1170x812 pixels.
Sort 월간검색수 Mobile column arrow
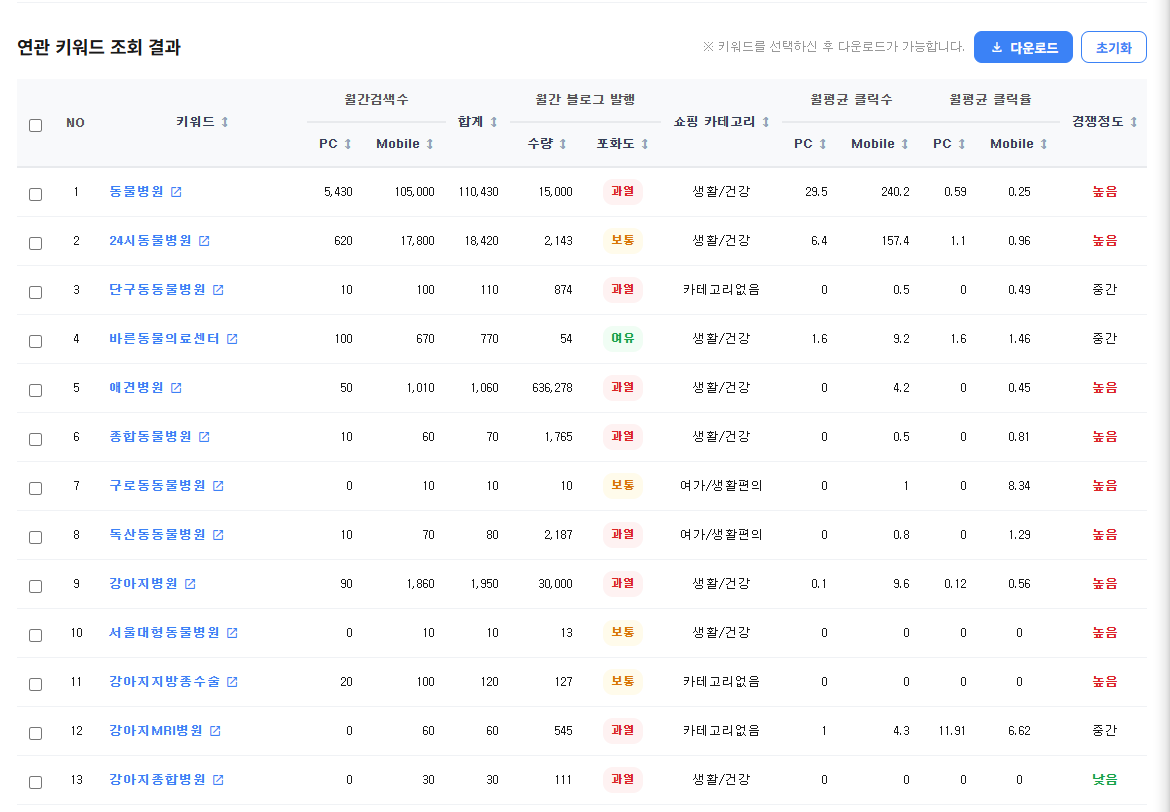click(x=430, y=144)
